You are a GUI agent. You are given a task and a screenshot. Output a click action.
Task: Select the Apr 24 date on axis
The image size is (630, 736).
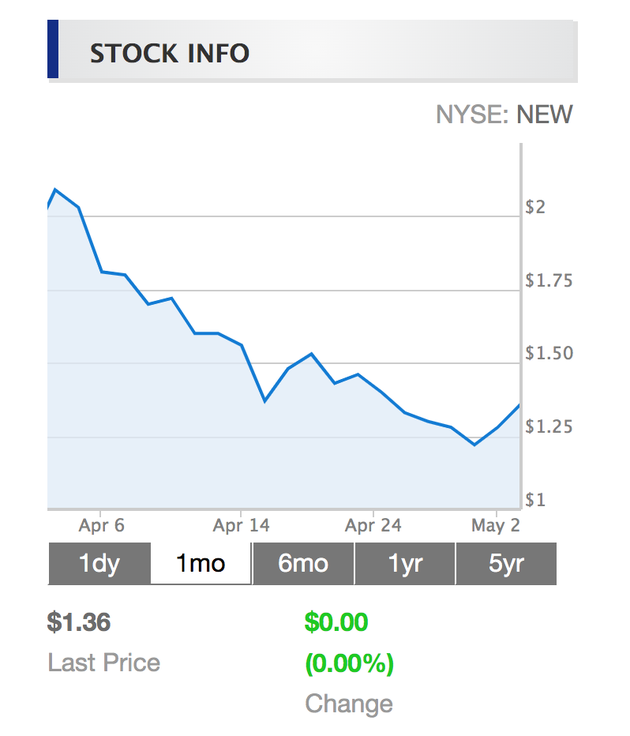click(372, 526)
